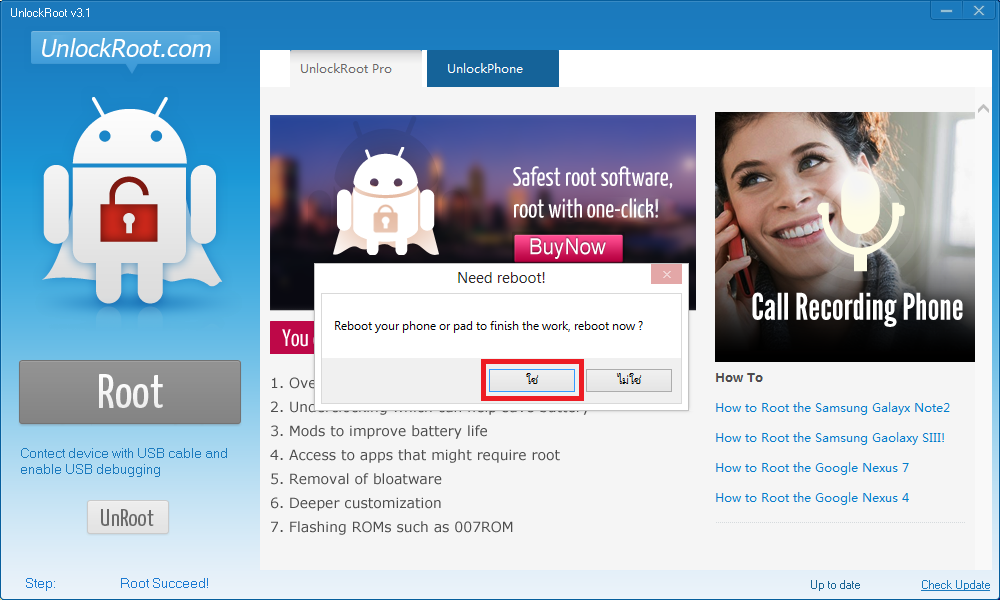Viewport: 1000px width, 600px height.
Task: Click the Android mascot in the banner ad
Action: pos(385,203)
